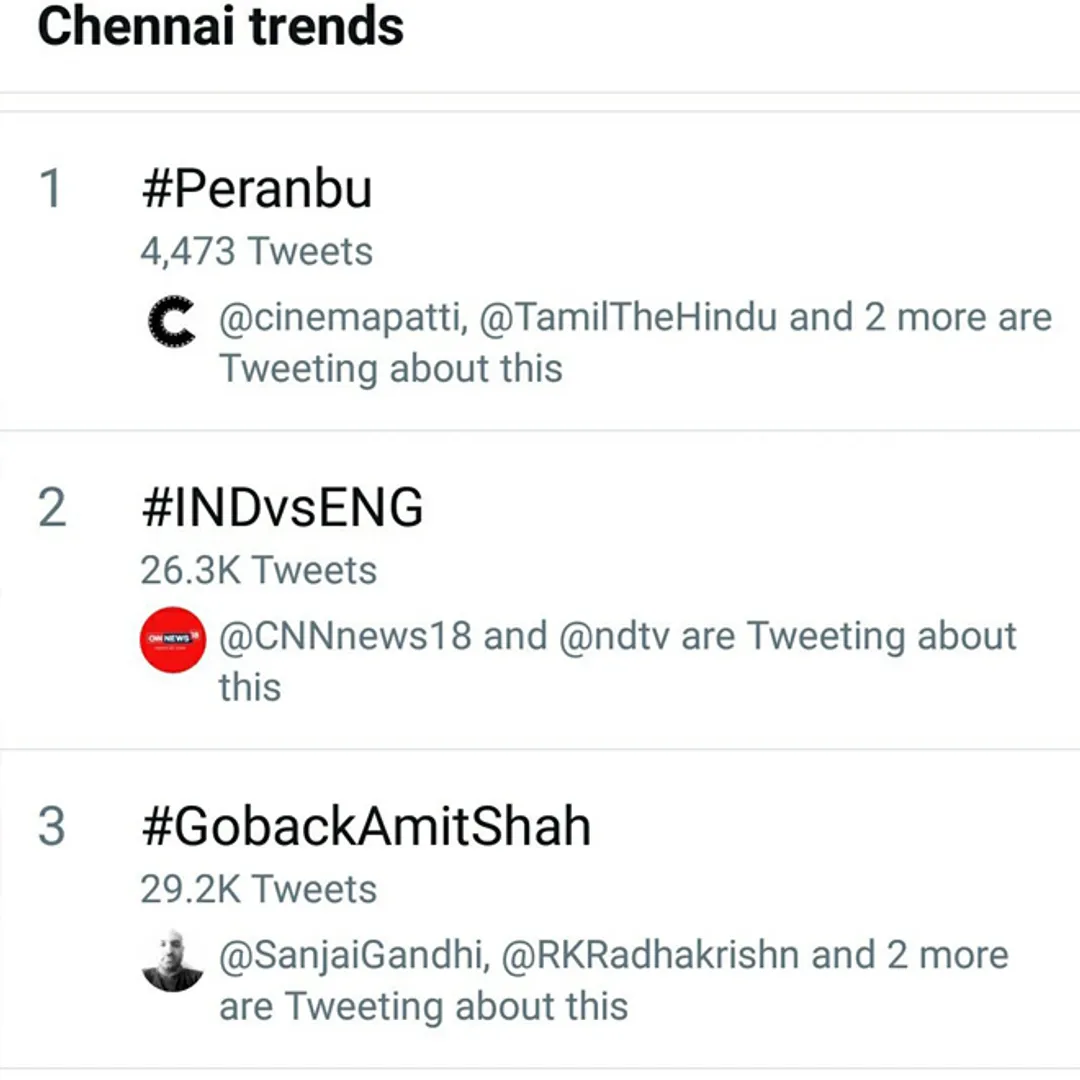Open the #INDvsENG trending hashtag

[x=282, y=508]
